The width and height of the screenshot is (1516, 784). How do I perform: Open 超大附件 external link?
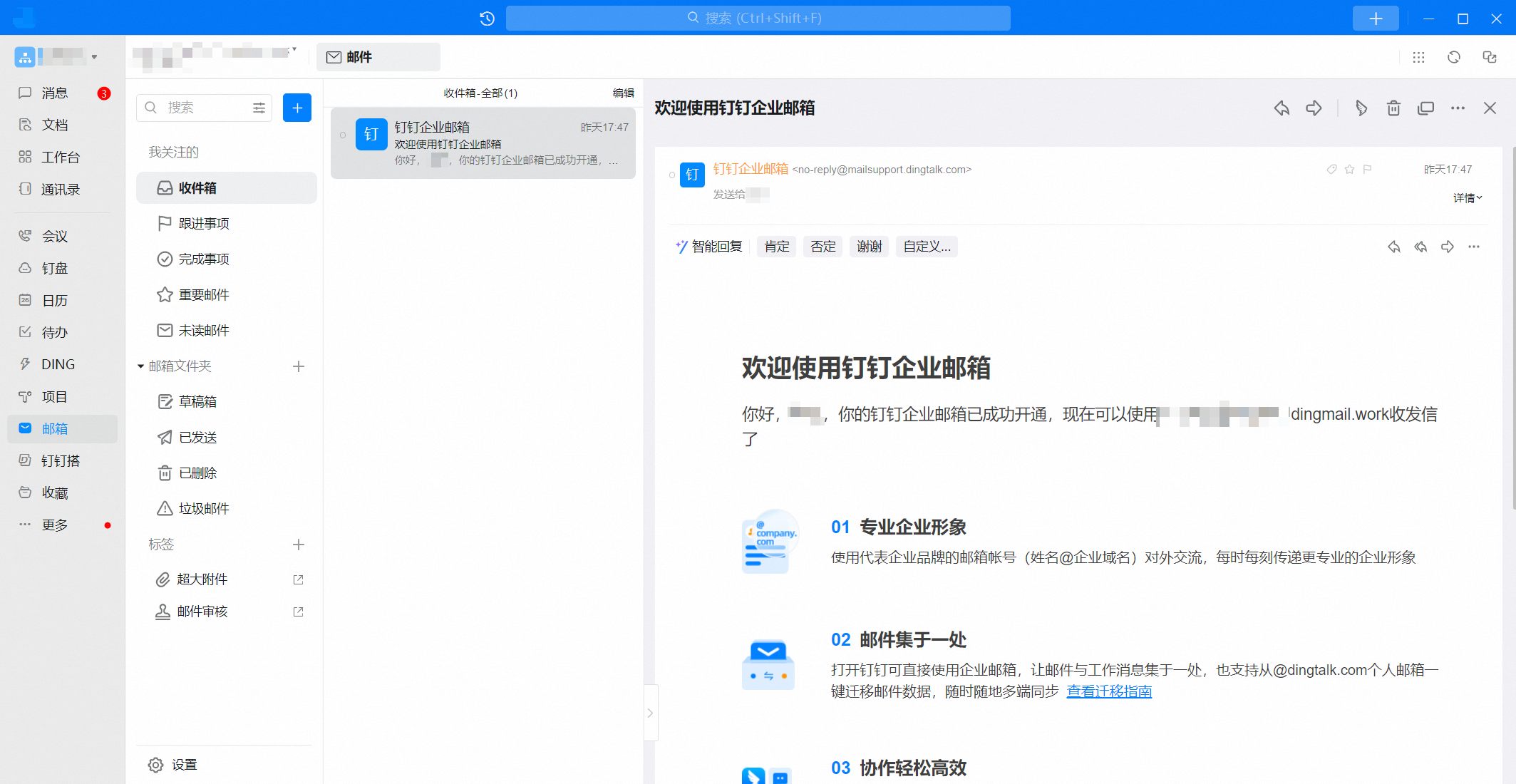tap(298, 579)
